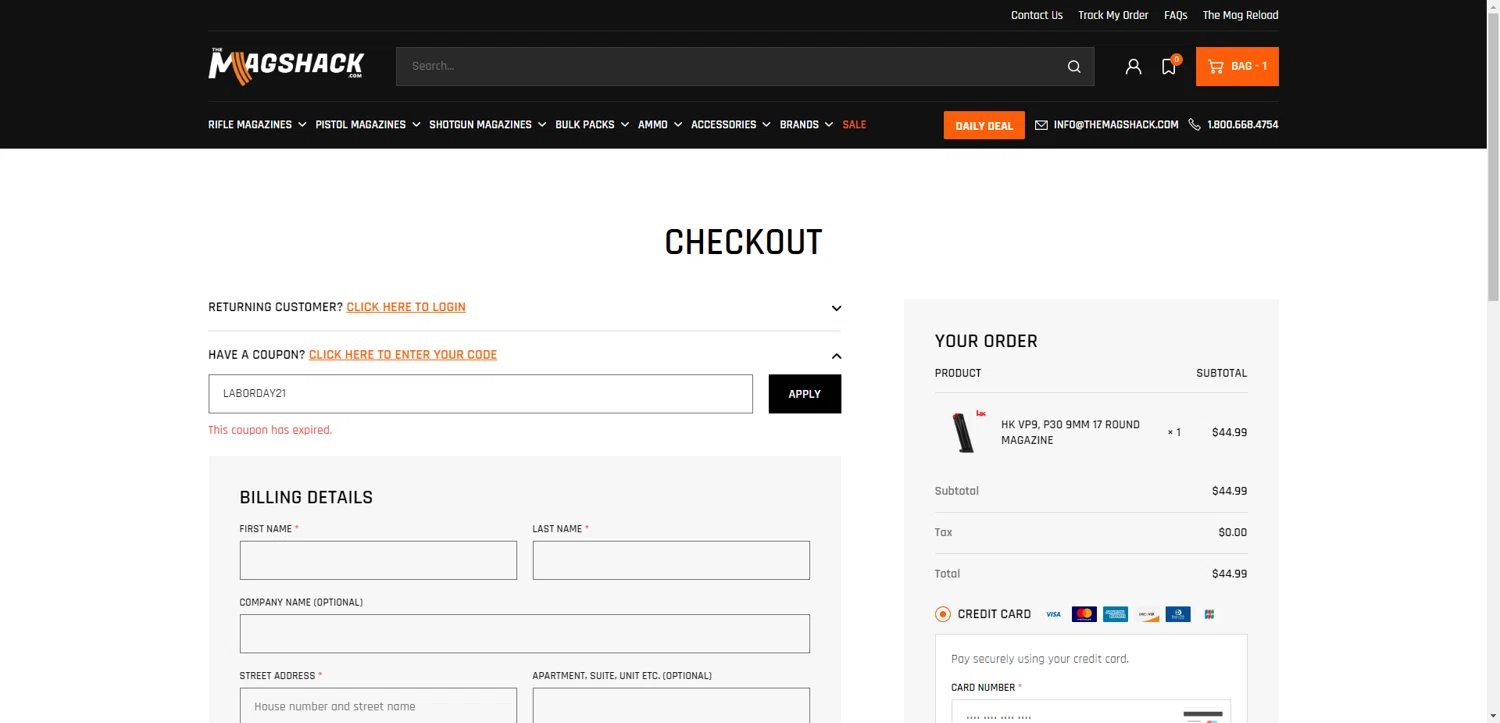Expand the Brands menu
Screen dimensions: 1500x723
click(806, 125)
